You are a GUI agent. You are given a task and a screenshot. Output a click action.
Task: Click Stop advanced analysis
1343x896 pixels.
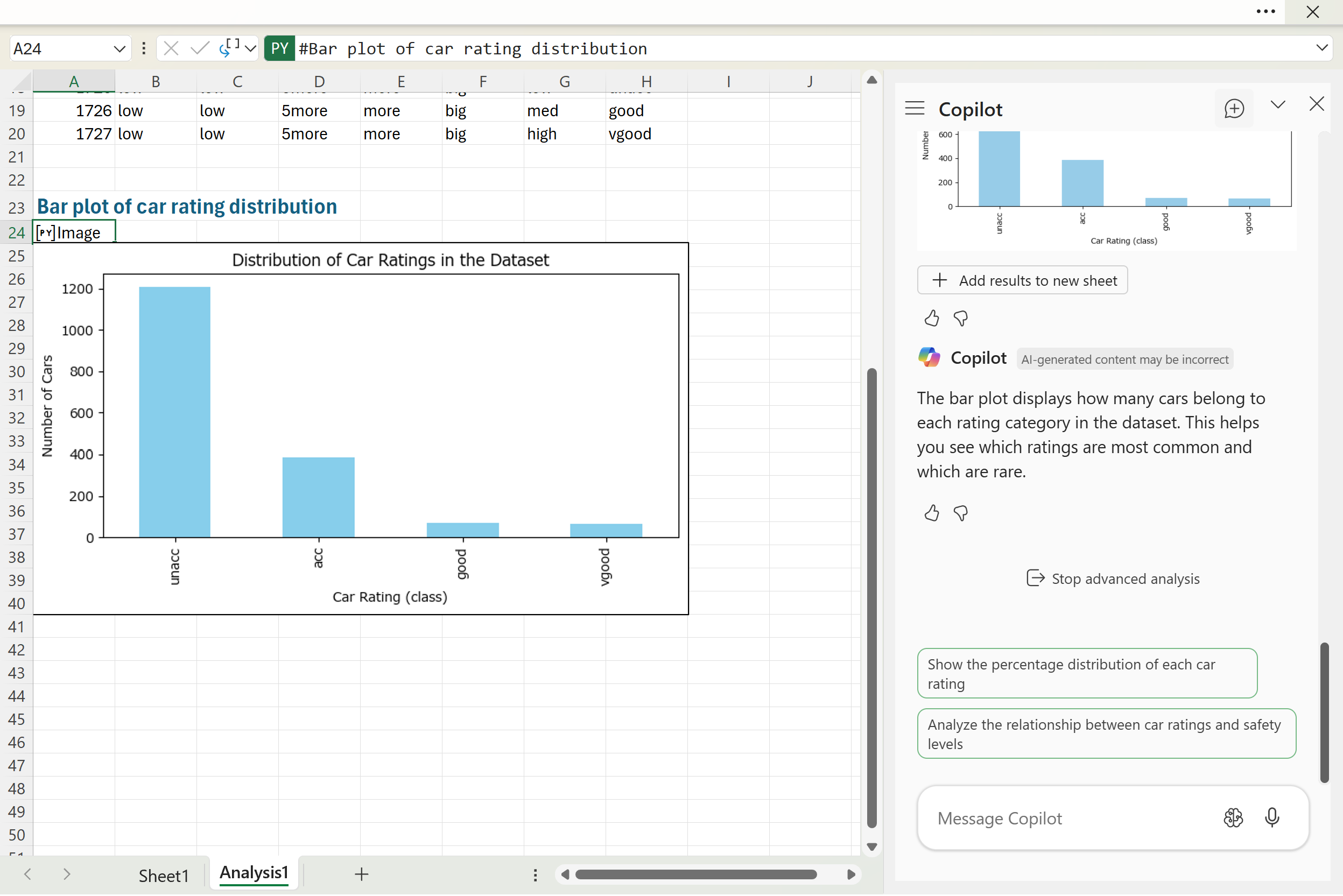point(1112,578)
